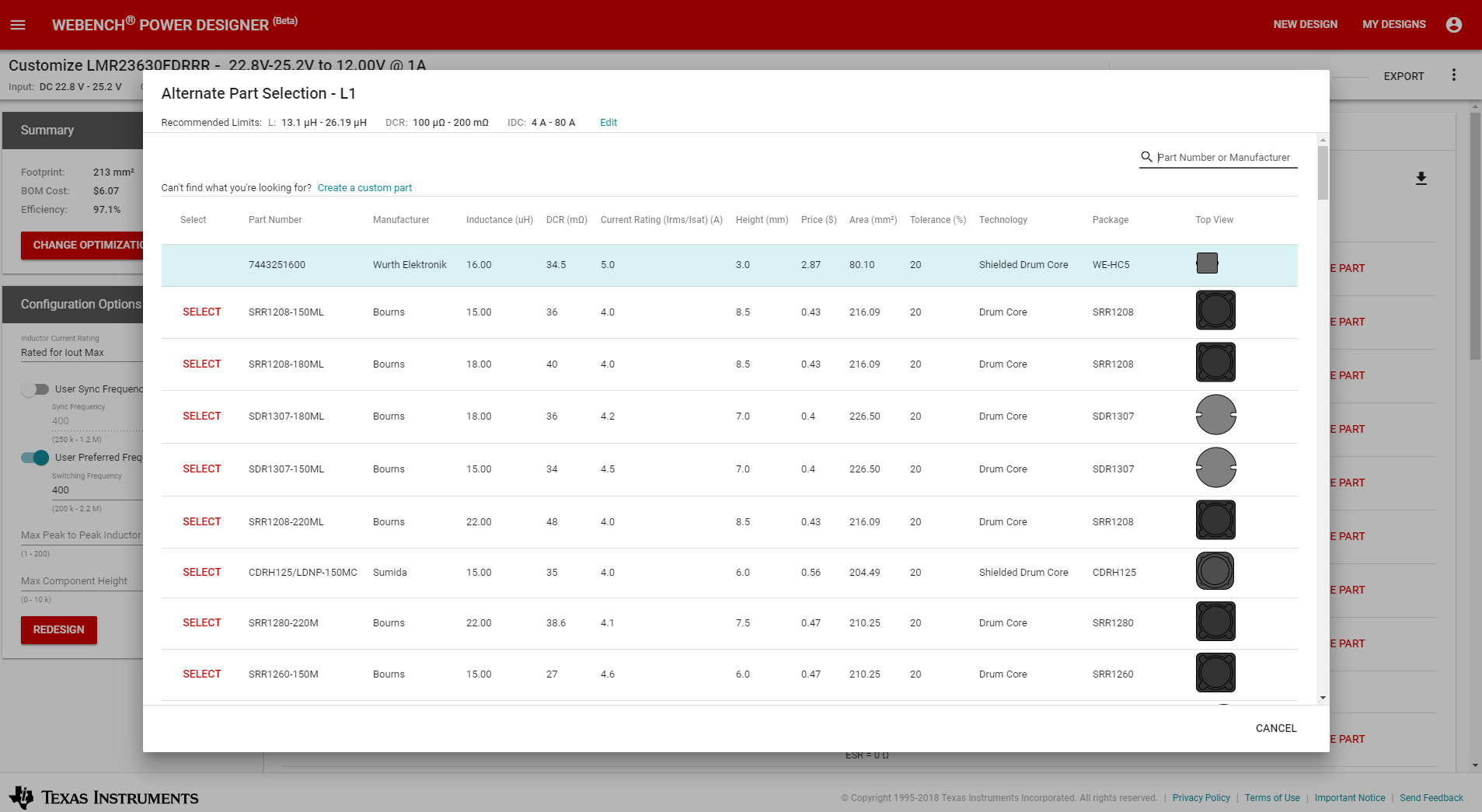Sort by Current Rating column header
The width and height of the screenshot is (1482, 812).
point(661,220)
